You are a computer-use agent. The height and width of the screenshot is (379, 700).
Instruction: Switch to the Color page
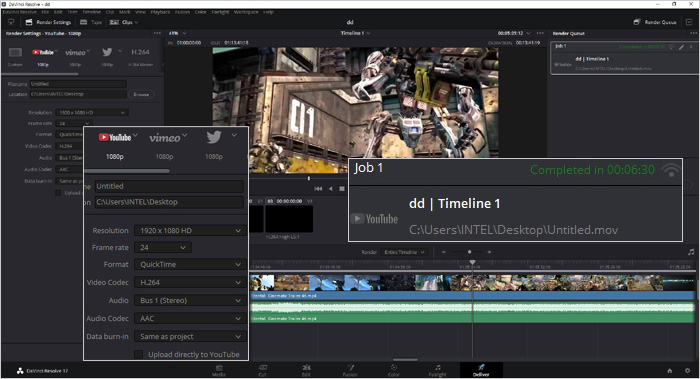pos(394,371)
